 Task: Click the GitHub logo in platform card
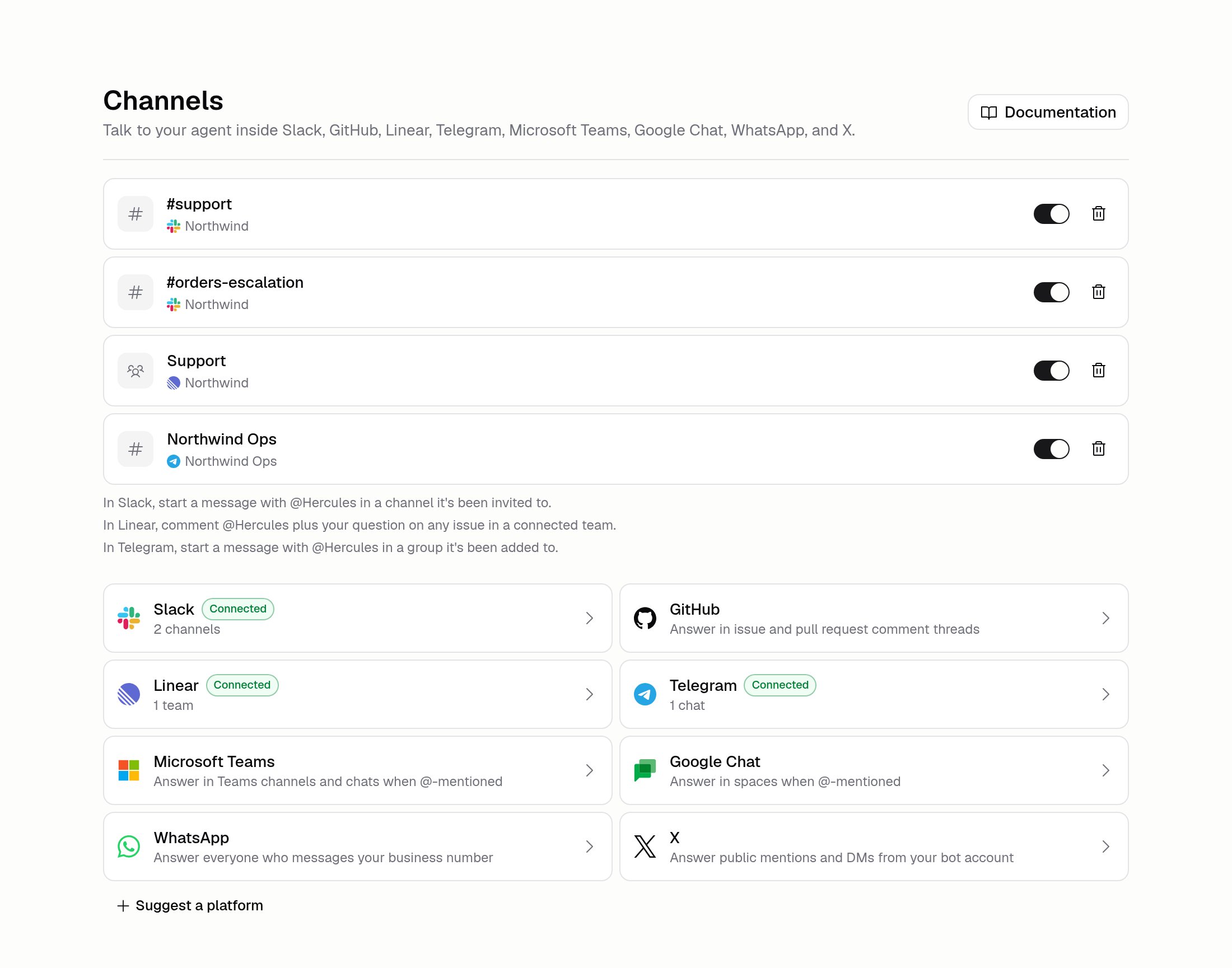click(x=645, y=618)
